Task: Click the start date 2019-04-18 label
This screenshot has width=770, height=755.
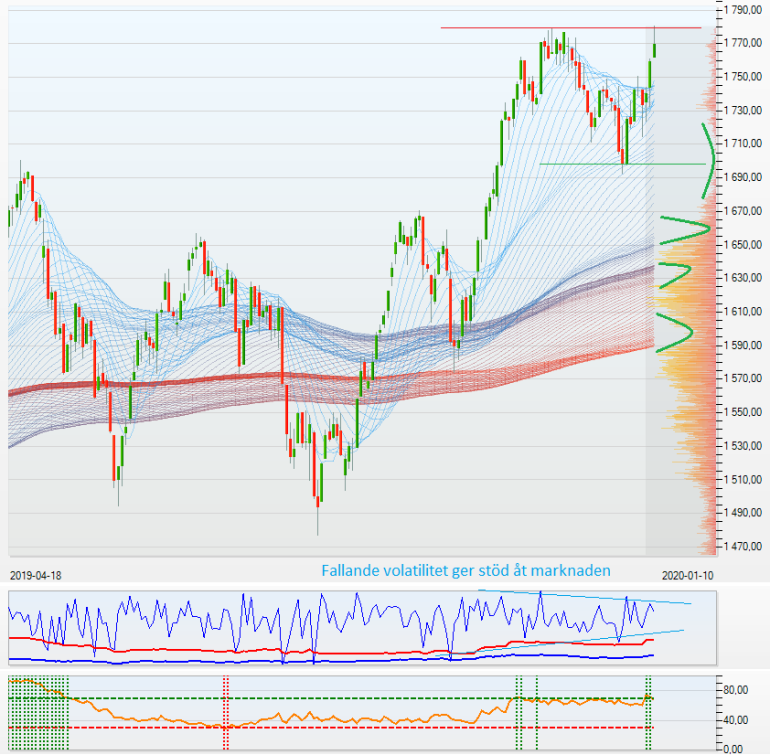Action: [x=36, y=576]
